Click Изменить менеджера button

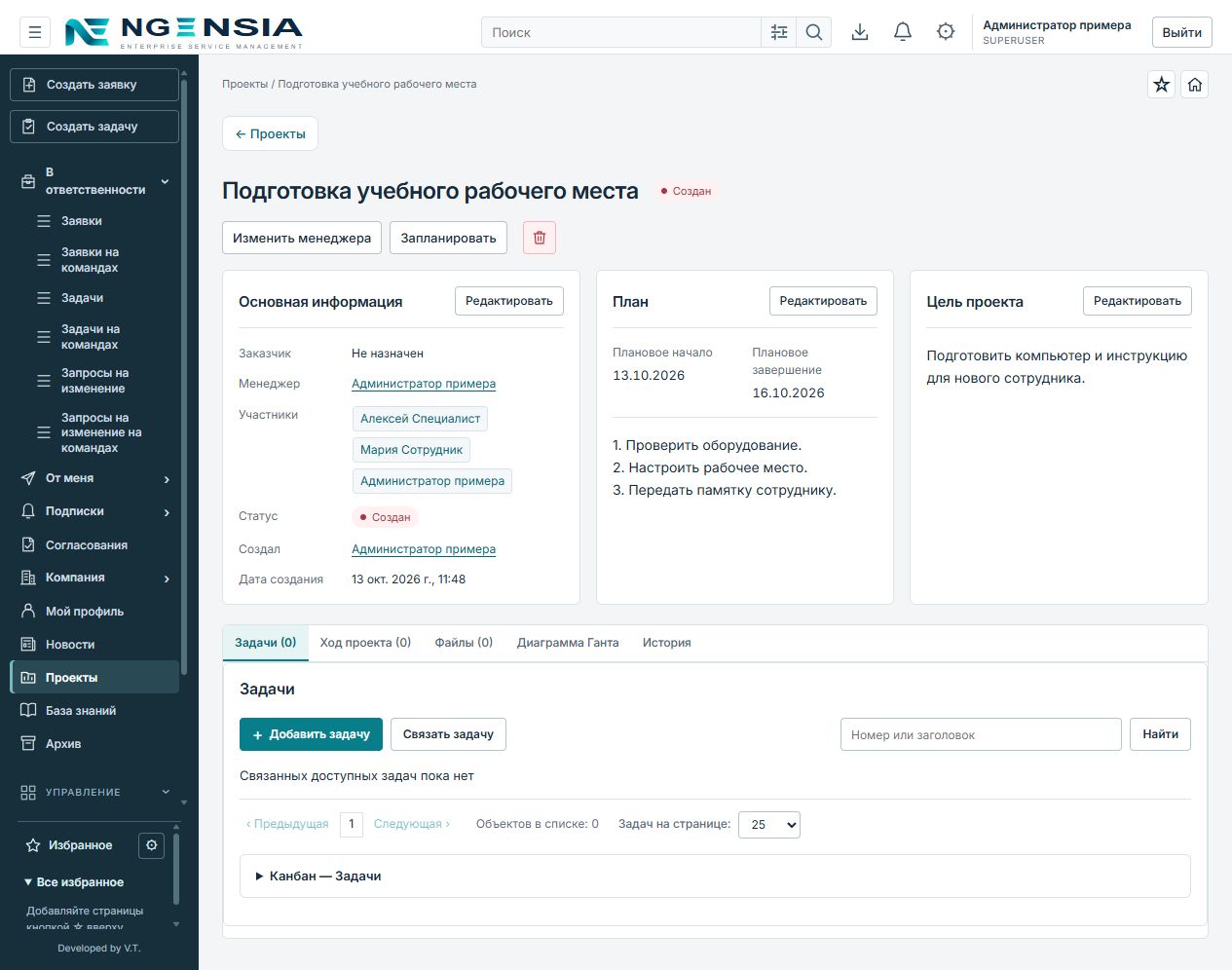click(x=302, y=238)
